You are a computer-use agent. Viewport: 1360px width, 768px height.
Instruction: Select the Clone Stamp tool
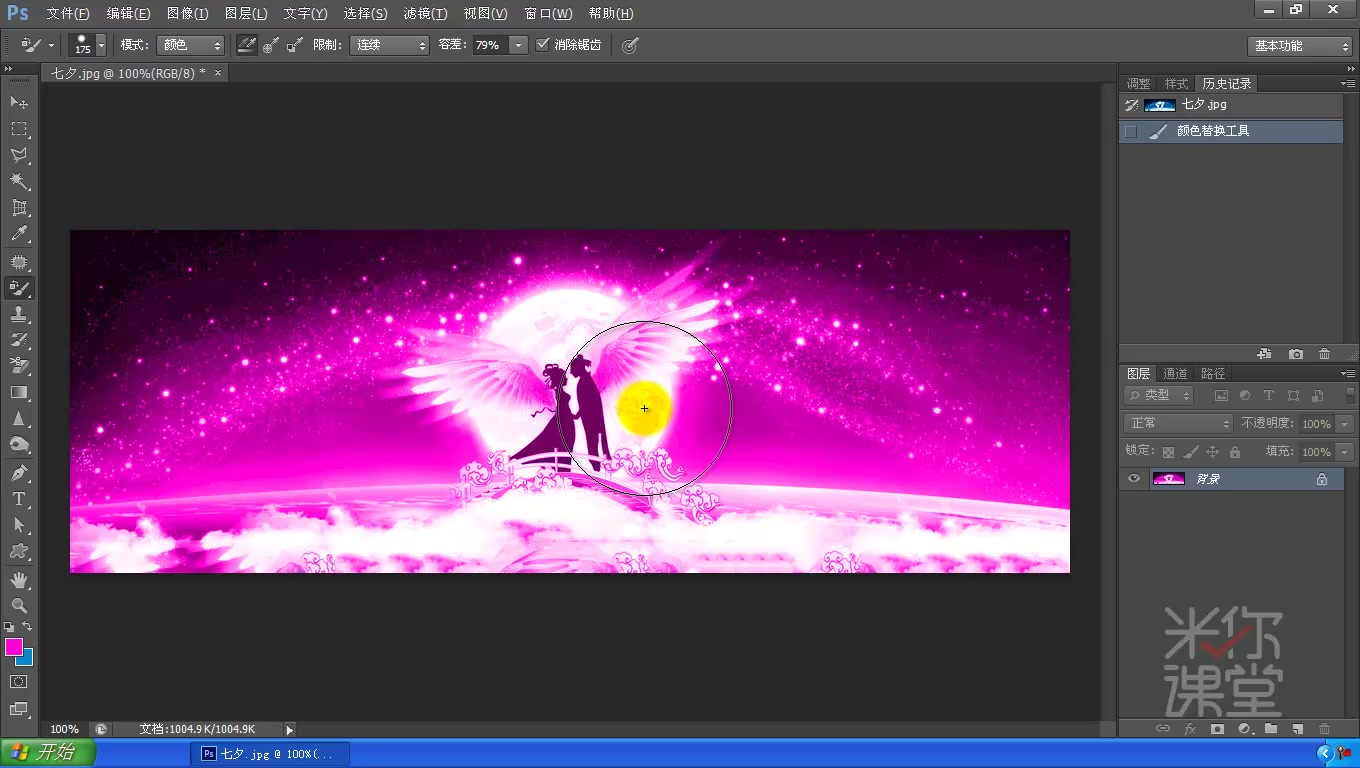[19, 314]
